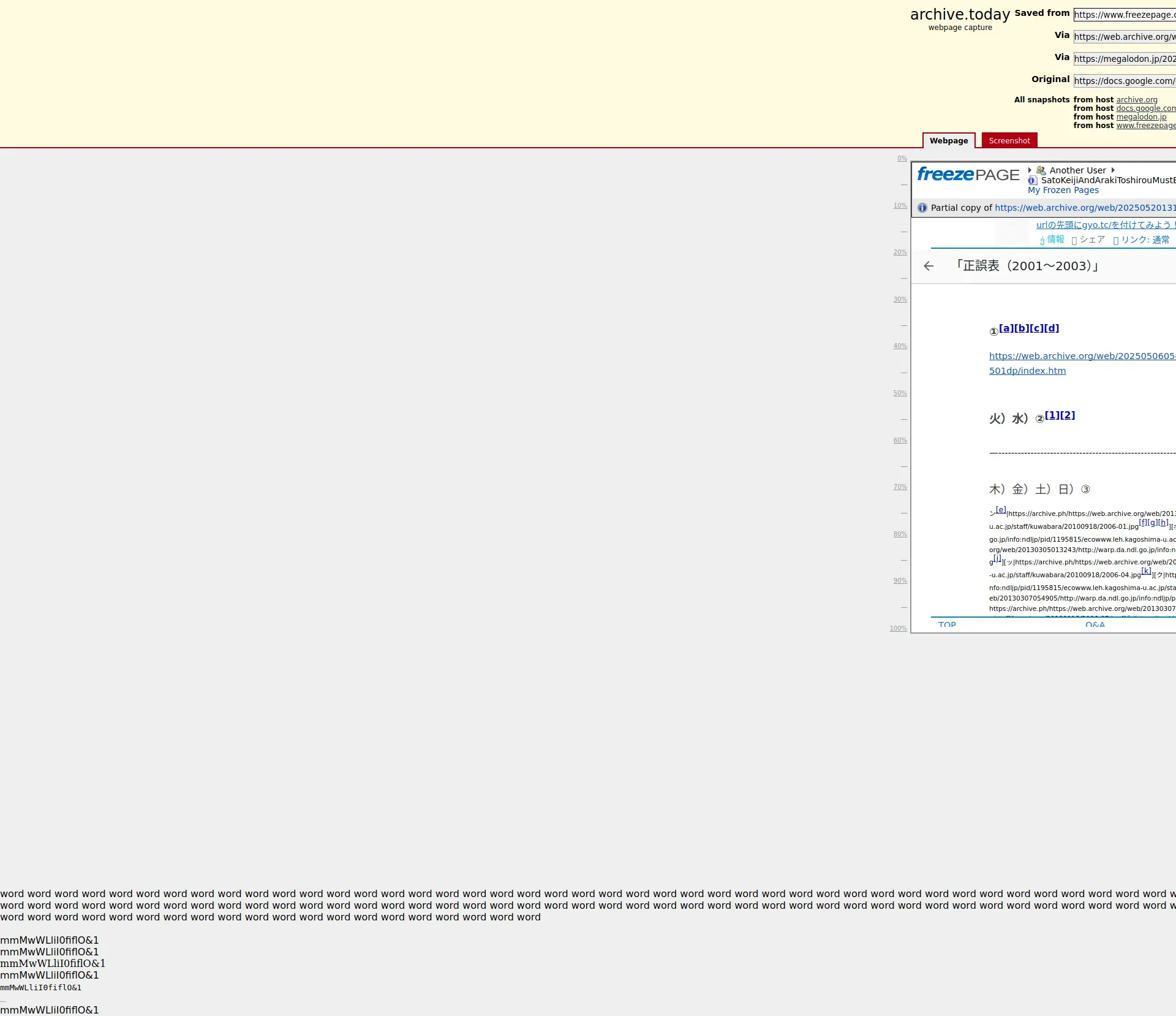The width and height of the screenshot is (1176, 1016).
Task: Open footnote link [a]
Action: [x=1006, y=328]
